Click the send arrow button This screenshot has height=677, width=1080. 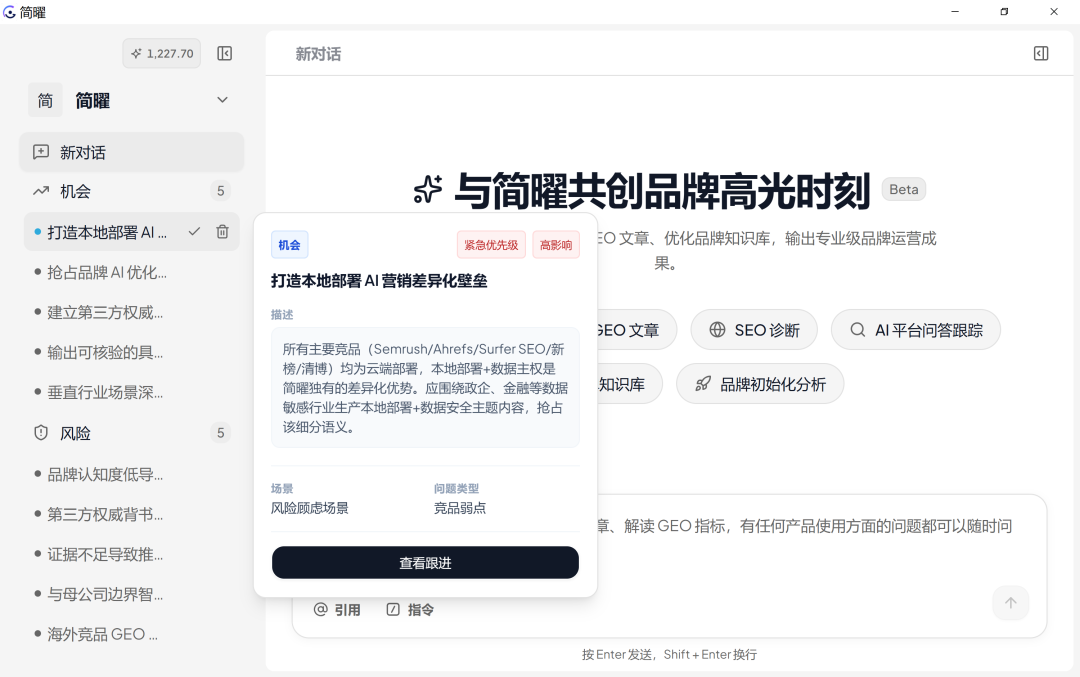(x=1010, y=603)
